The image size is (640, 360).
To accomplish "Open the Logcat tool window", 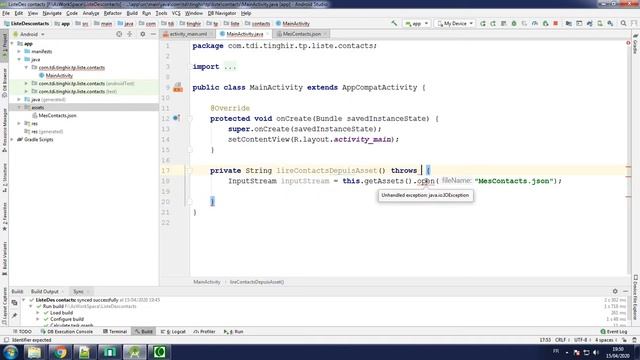I will tap(173, 331).
